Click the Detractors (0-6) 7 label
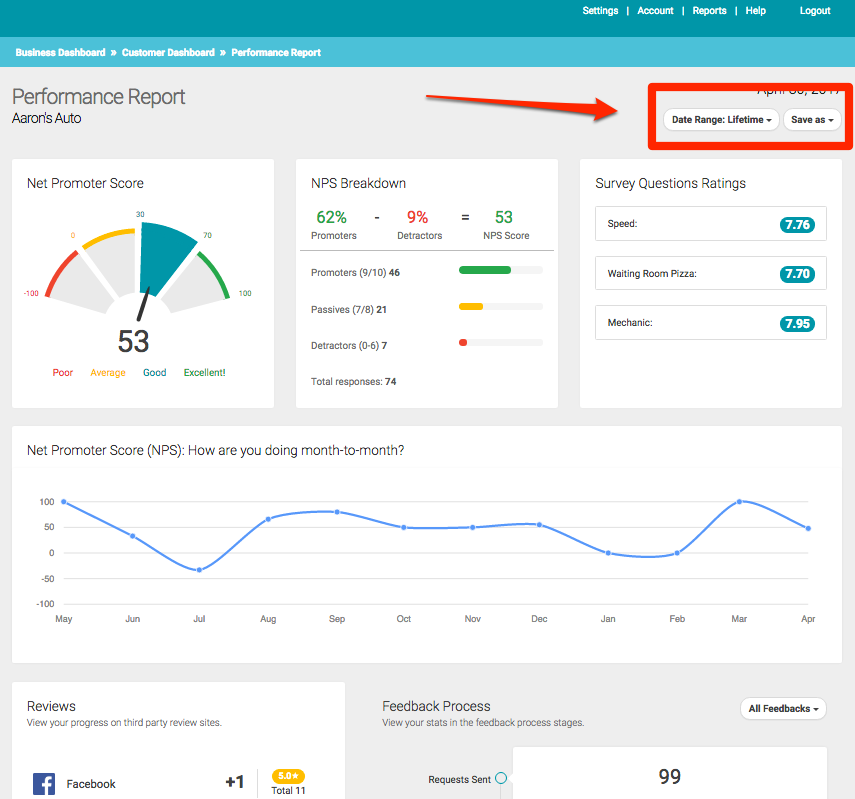 point(348,345)
